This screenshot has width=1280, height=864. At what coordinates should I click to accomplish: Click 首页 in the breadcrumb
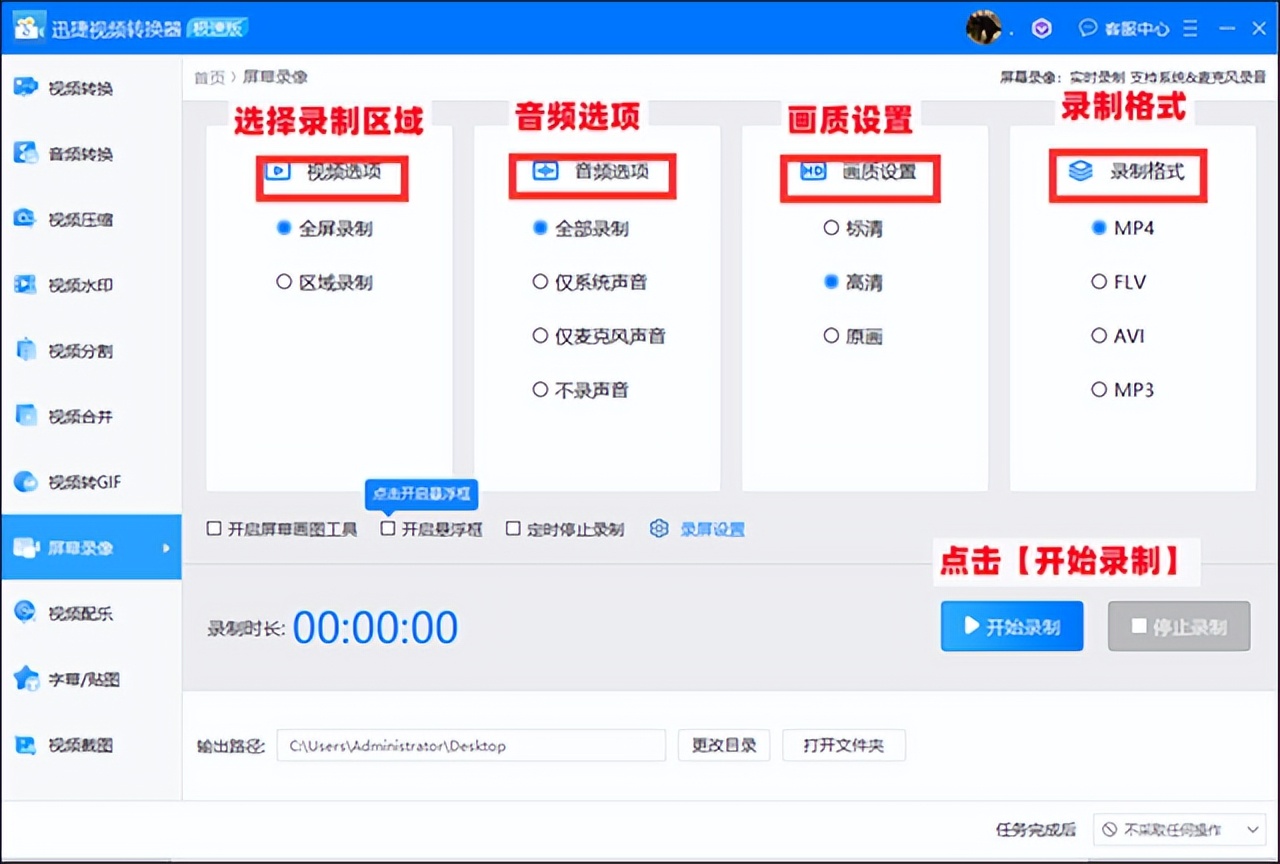210,76
